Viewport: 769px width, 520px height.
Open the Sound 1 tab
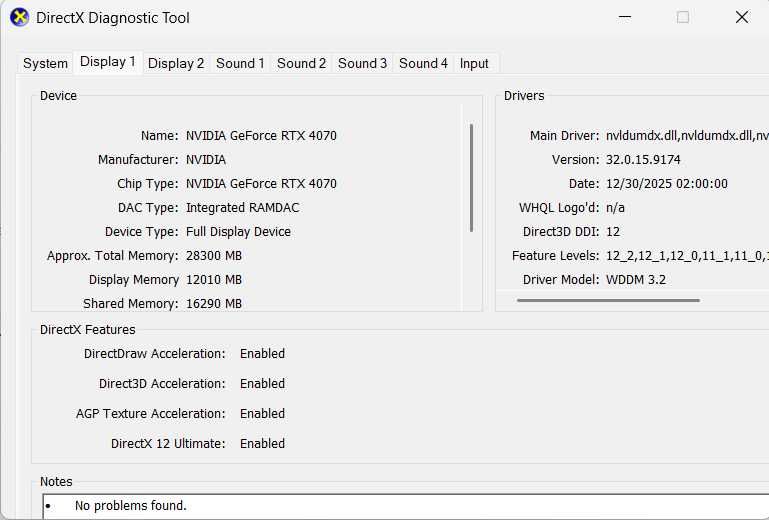[240, 64]
